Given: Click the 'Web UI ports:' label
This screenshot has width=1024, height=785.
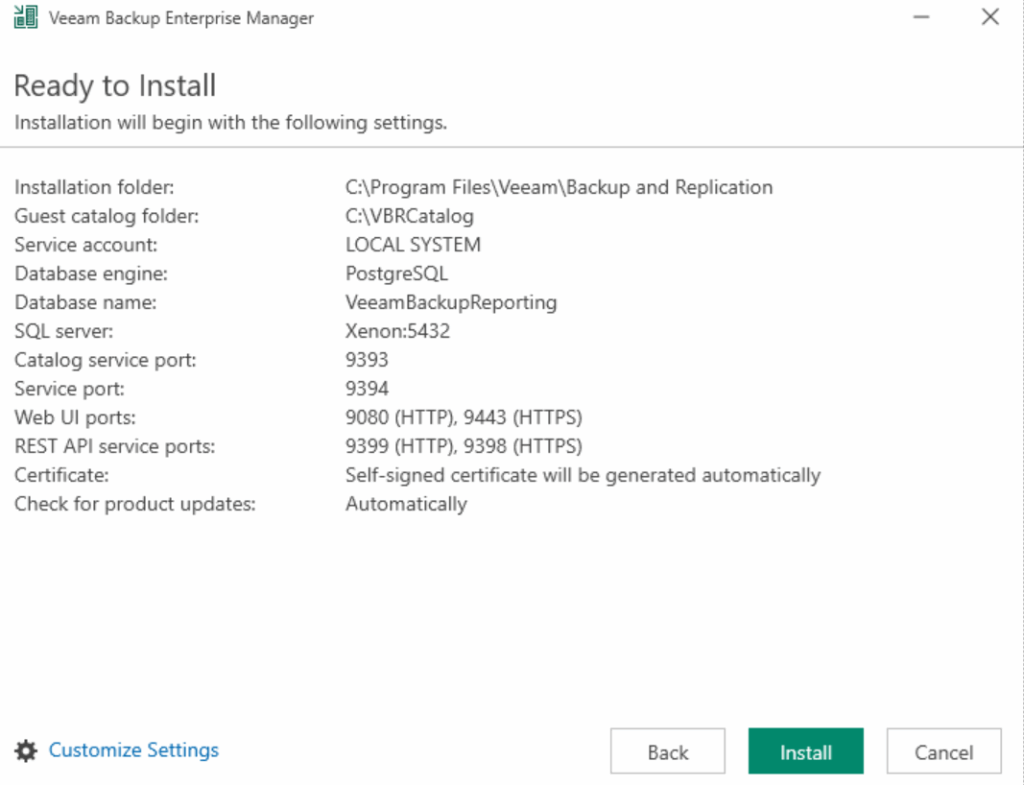Looking at the screenshot, I should [75, 417].
